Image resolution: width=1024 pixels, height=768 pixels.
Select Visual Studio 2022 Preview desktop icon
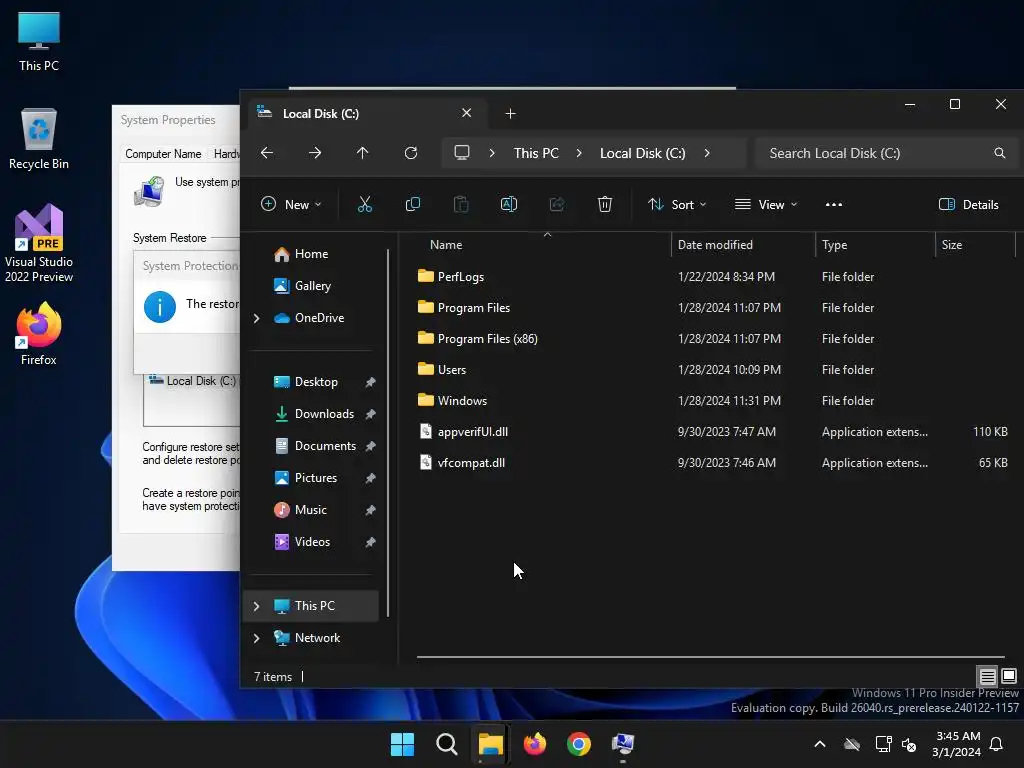click(39, 244)
